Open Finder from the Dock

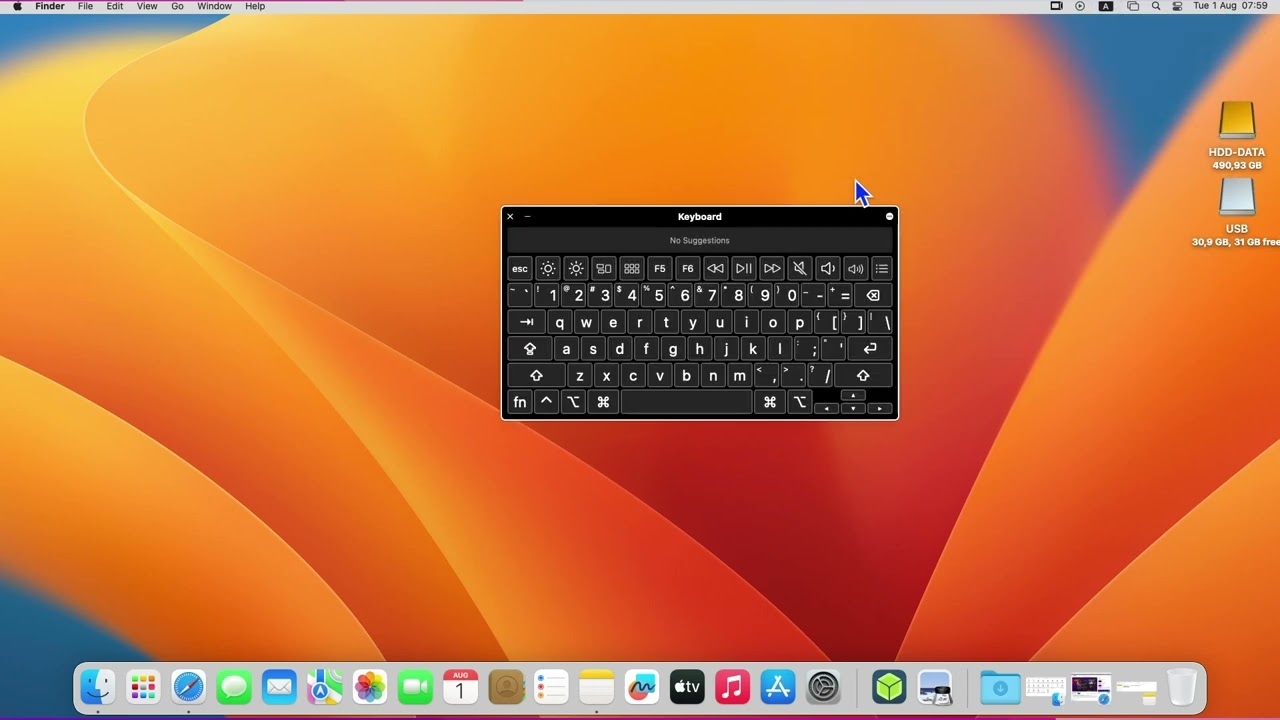98,687
